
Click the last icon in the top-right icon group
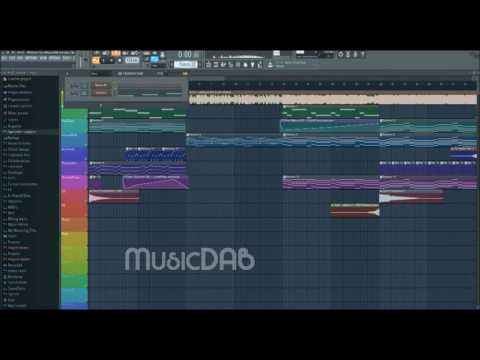tap(363, 54)
